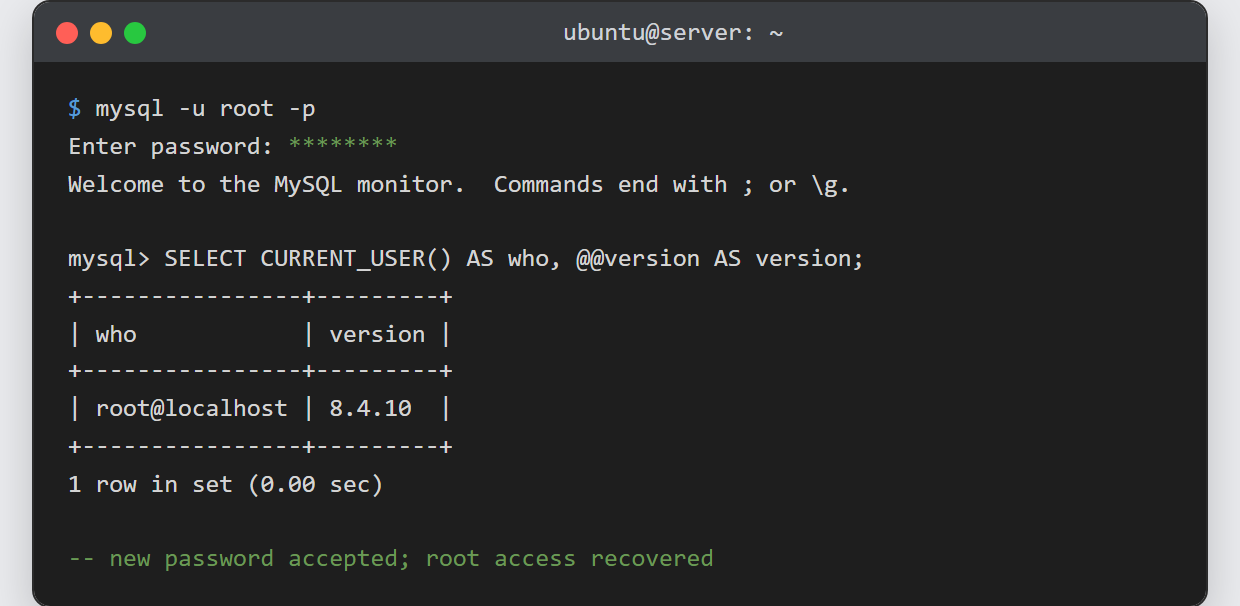Click the "Commands end with ; or \g." text
Viewport: 1240px width, 606px height.
click(x=672, y=184)
